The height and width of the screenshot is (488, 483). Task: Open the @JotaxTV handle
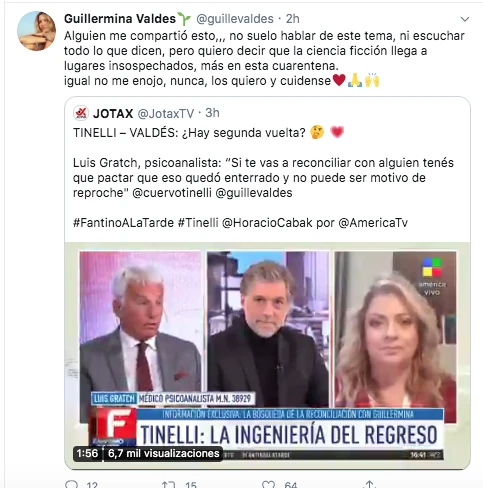(166, 114)
